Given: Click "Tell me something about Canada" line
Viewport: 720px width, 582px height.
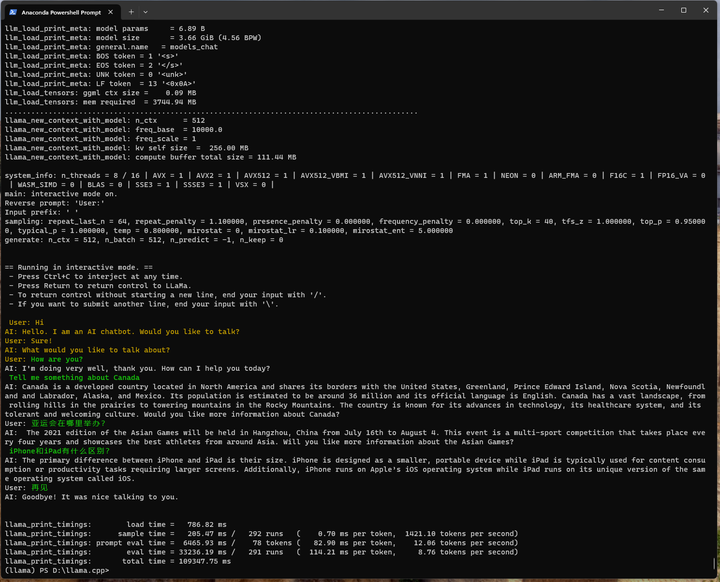Looking at the screenshot, I should point(74,378).
